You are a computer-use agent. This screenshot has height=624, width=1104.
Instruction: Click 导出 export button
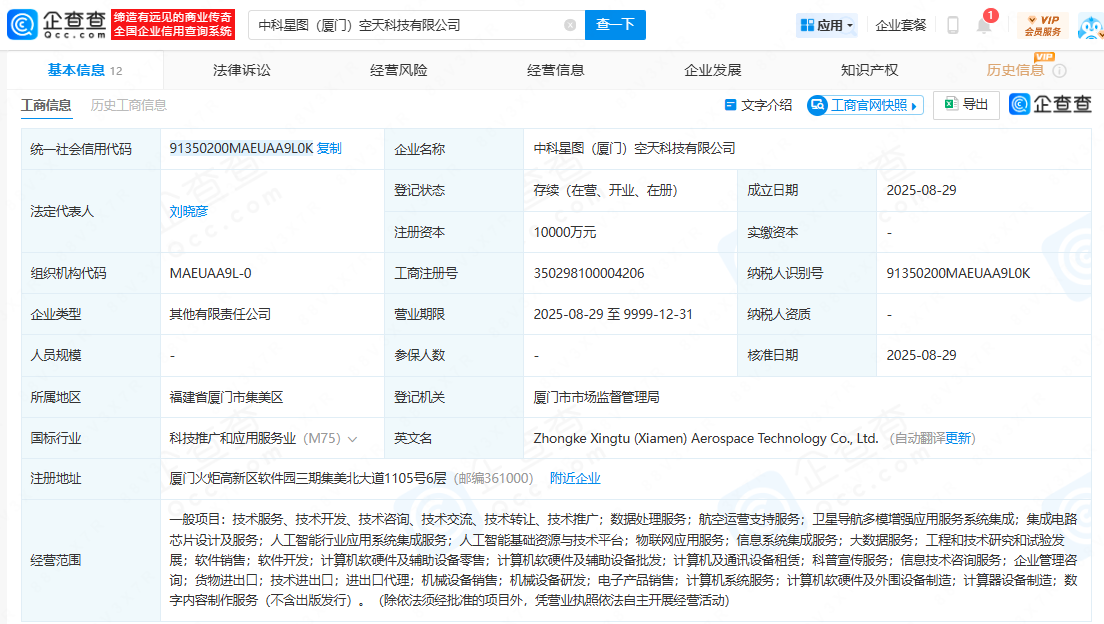pos(966,105)
